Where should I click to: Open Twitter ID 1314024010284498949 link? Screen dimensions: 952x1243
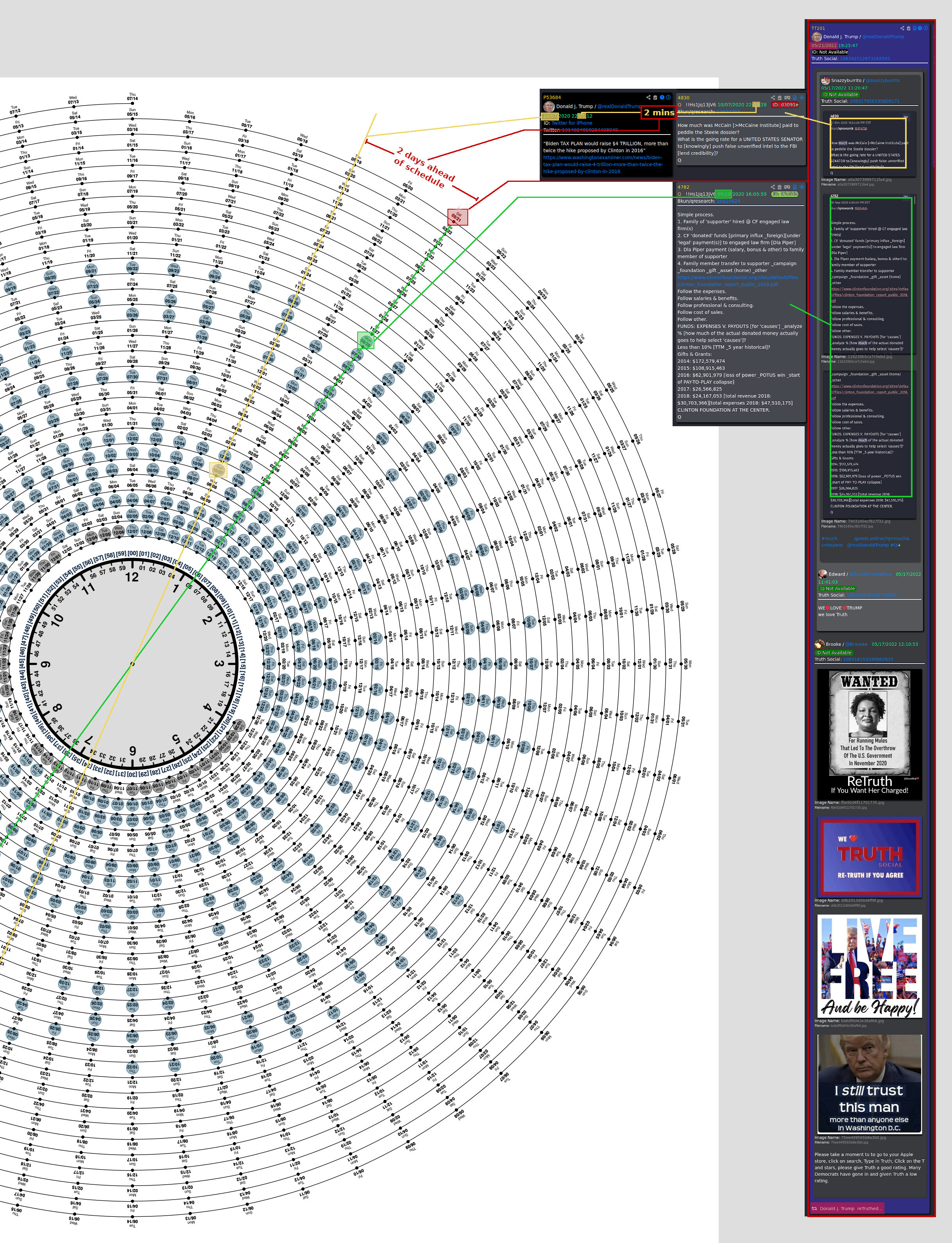pyautogui.click(x=590, y=130)
